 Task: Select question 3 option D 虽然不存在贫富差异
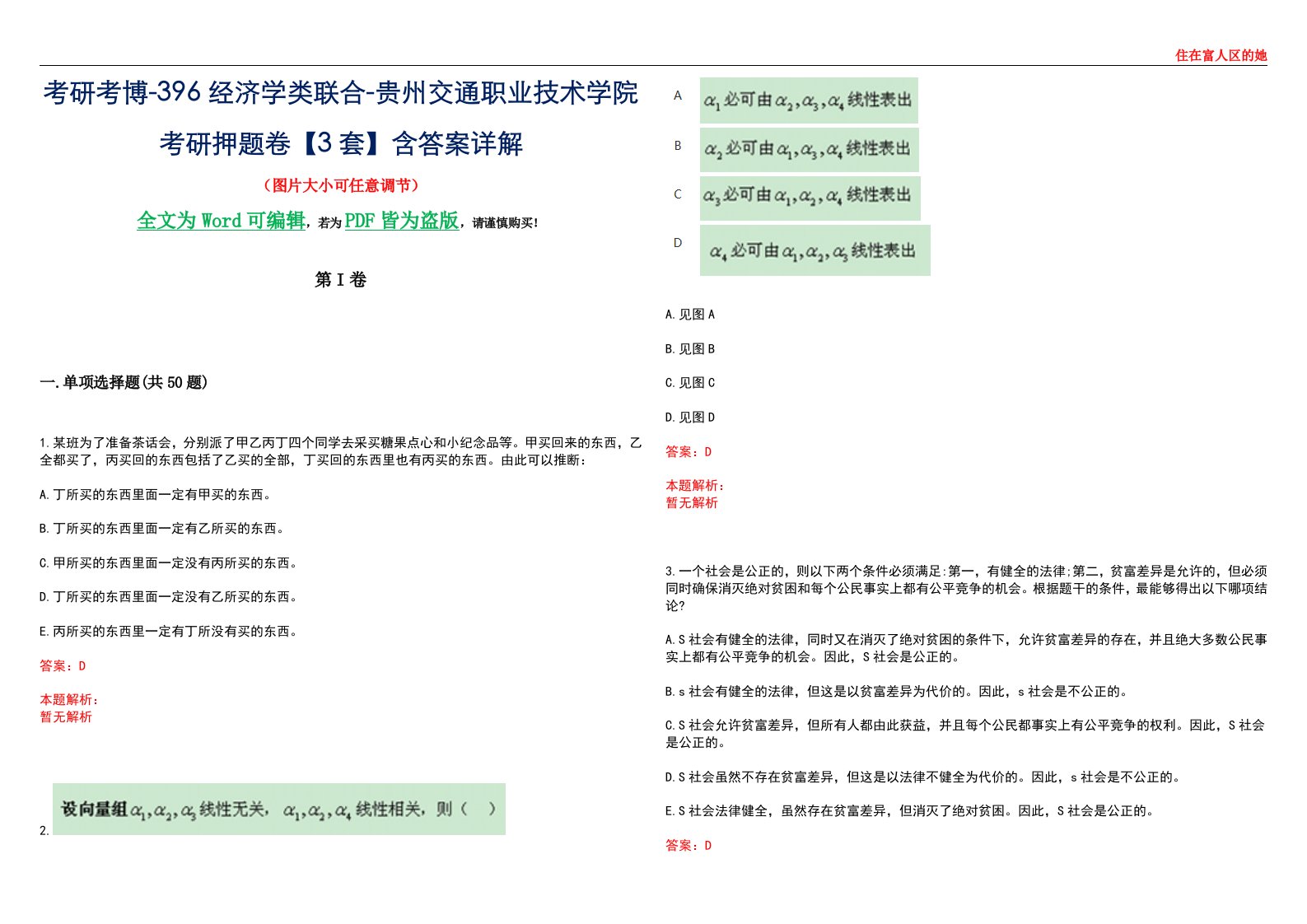(924, 777)
